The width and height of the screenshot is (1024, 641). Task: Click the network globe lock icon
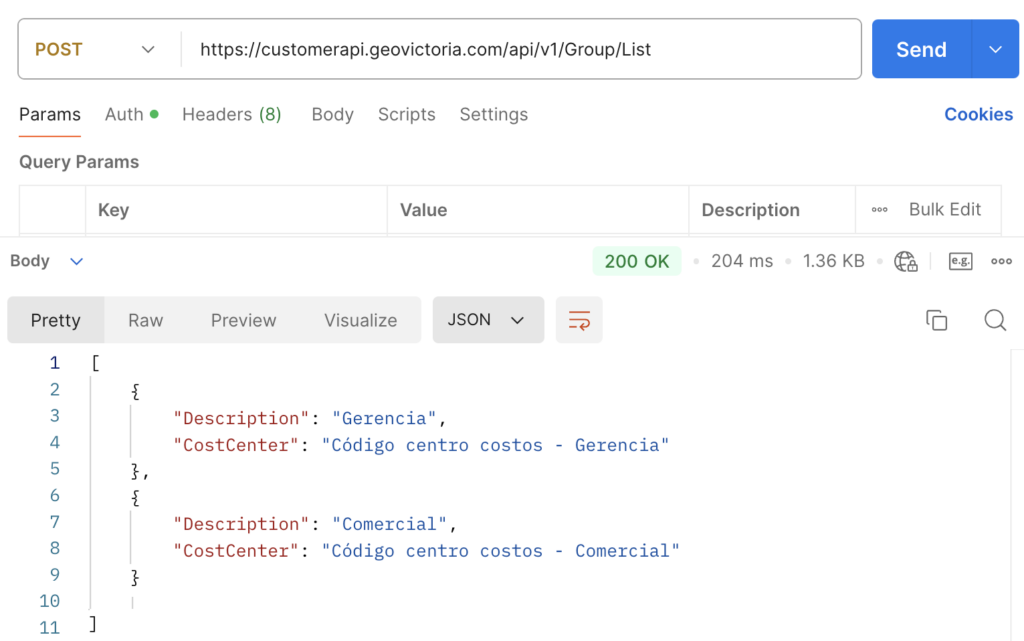906,261
